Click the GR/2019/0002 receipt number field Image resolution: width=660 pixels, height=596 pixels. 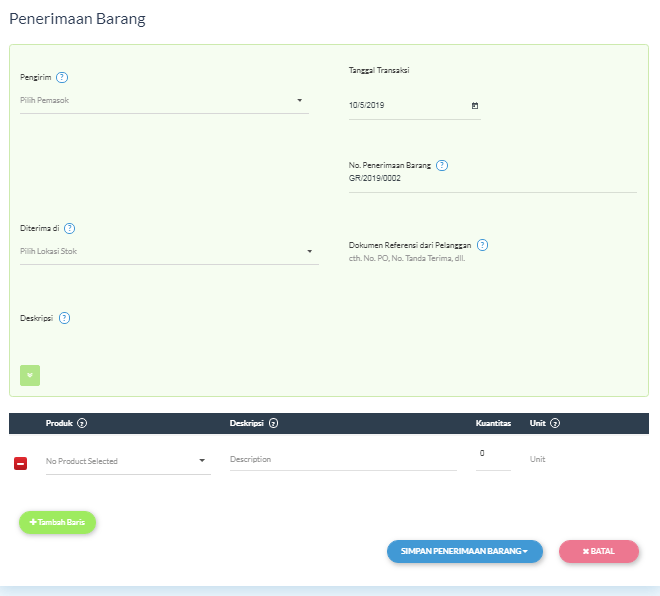click(492, 179)
